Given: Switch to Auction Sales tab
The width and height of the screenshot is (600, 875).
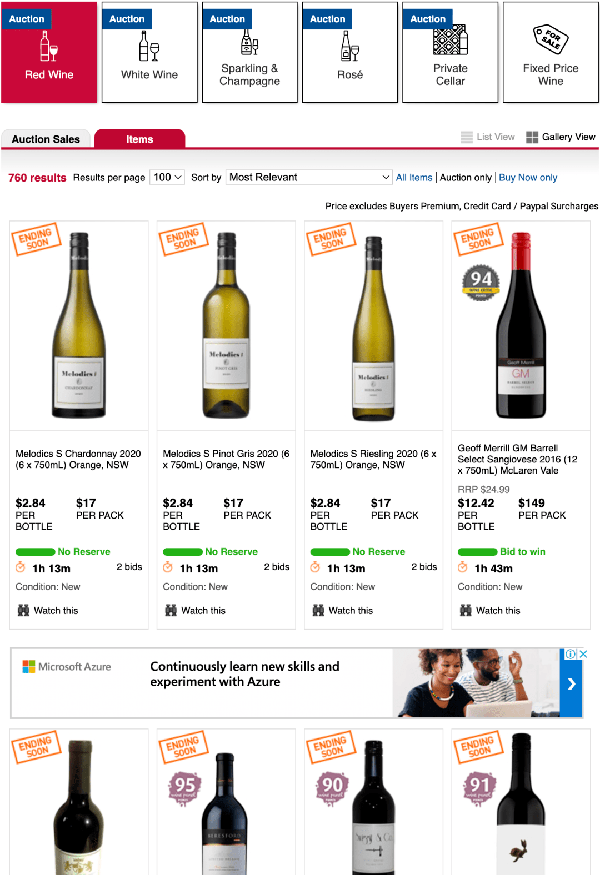Looking at the screenshot, I should click(46, 139).
